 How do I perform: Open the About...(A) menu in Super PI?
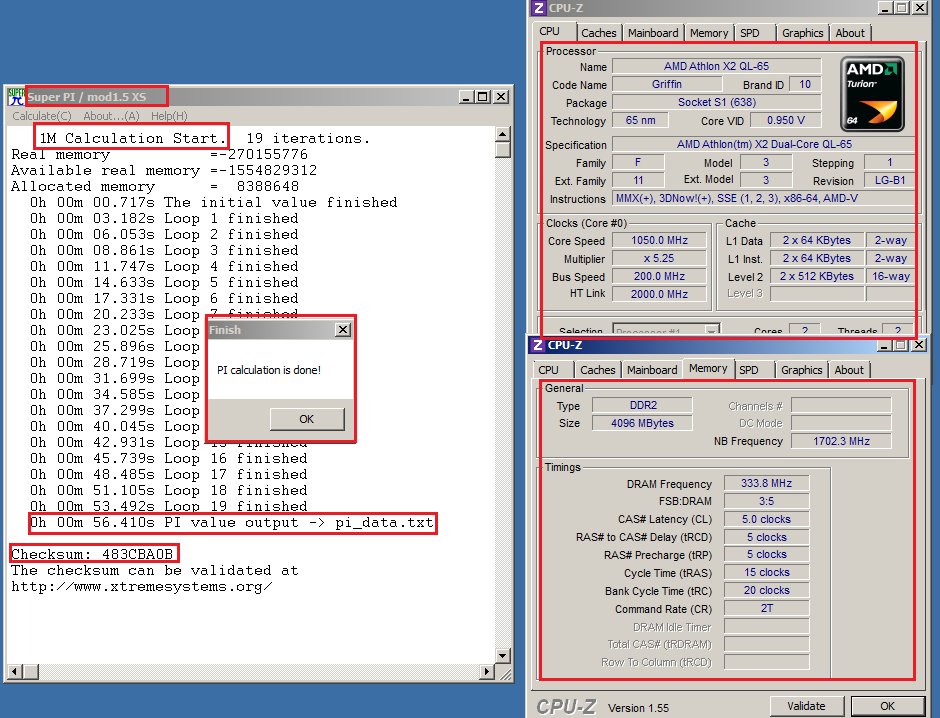coord(112,116)
